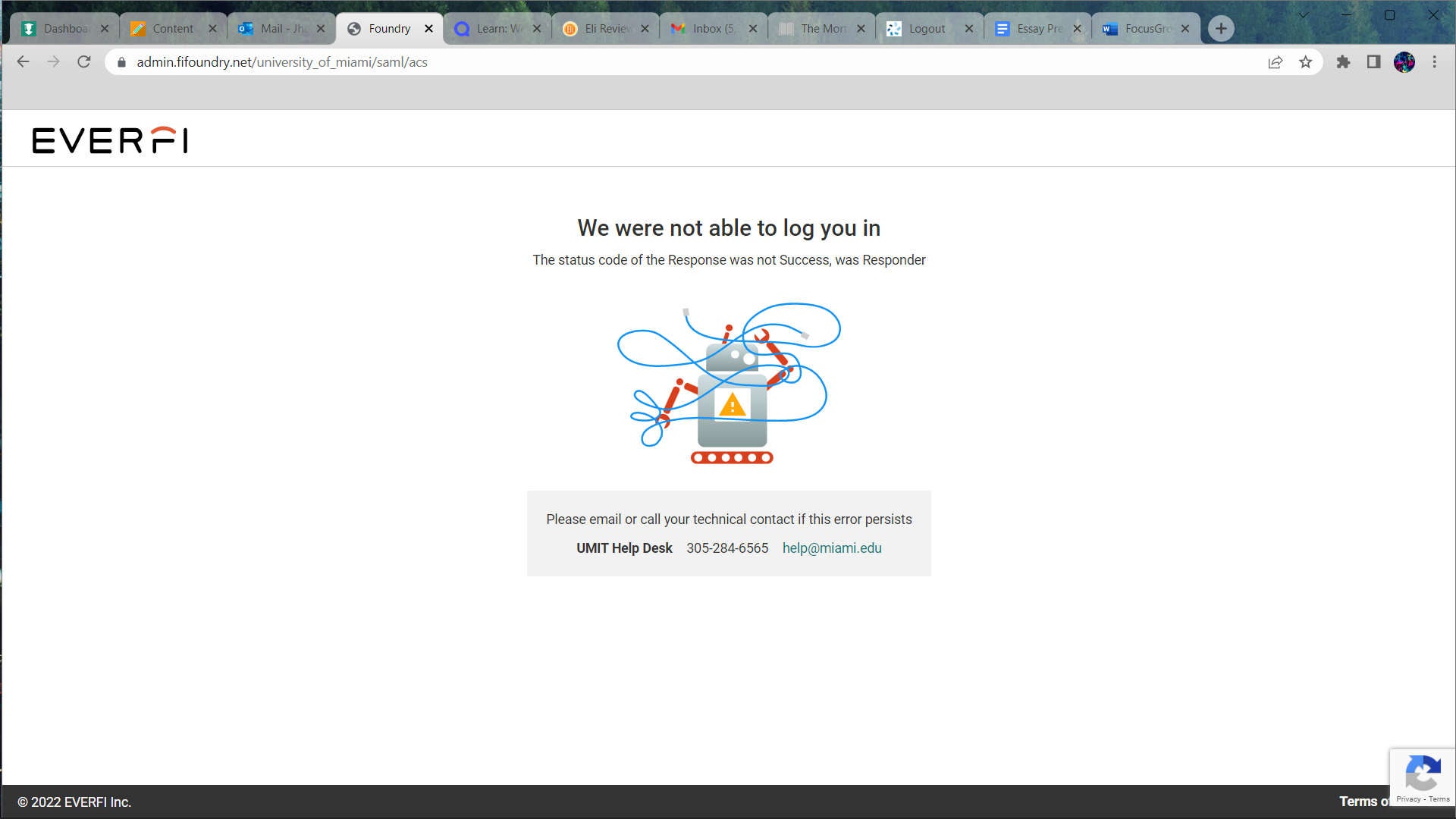Open Chrome three-dot menu

tap(1434, 62)
